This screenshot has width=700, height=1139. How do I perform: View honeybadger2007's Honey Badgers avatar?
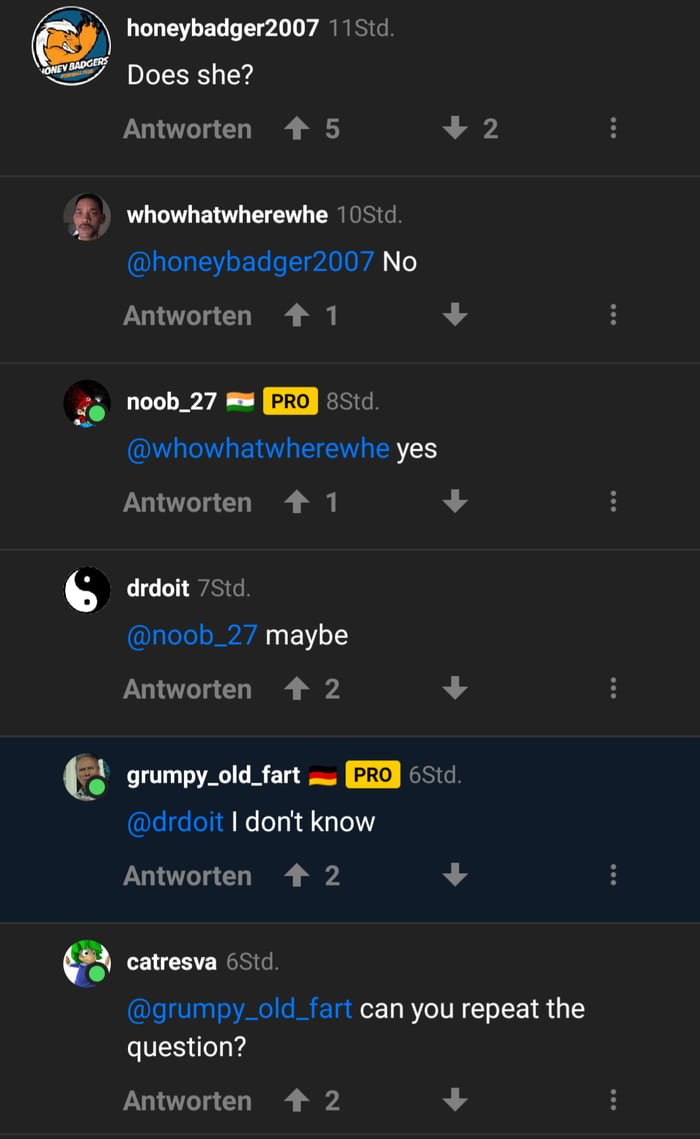71,47
